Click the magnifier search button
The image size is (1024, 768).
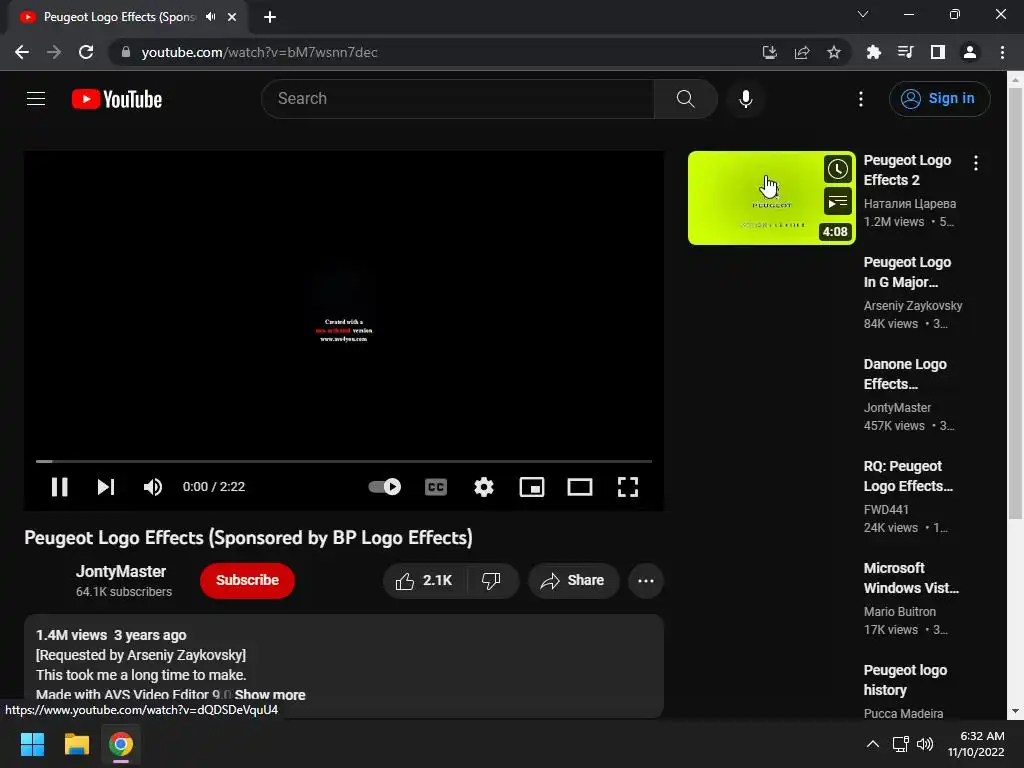(685, 99)
